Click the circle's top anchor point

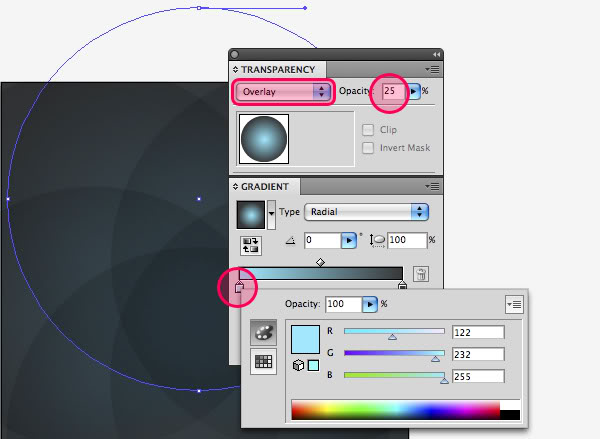(x=199, y=8)
